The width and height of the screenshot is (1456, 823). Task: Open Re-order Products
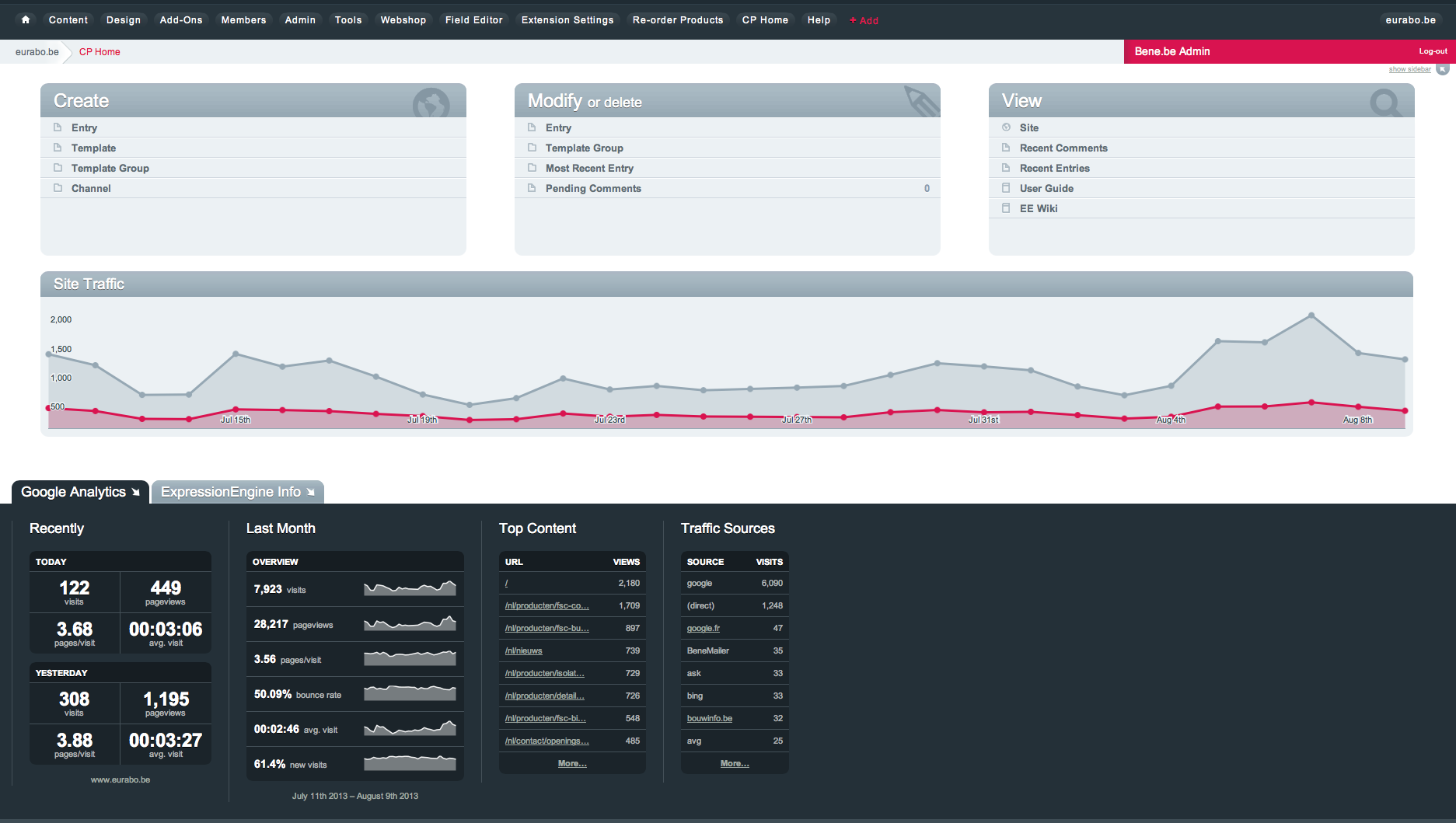(678, 20)
